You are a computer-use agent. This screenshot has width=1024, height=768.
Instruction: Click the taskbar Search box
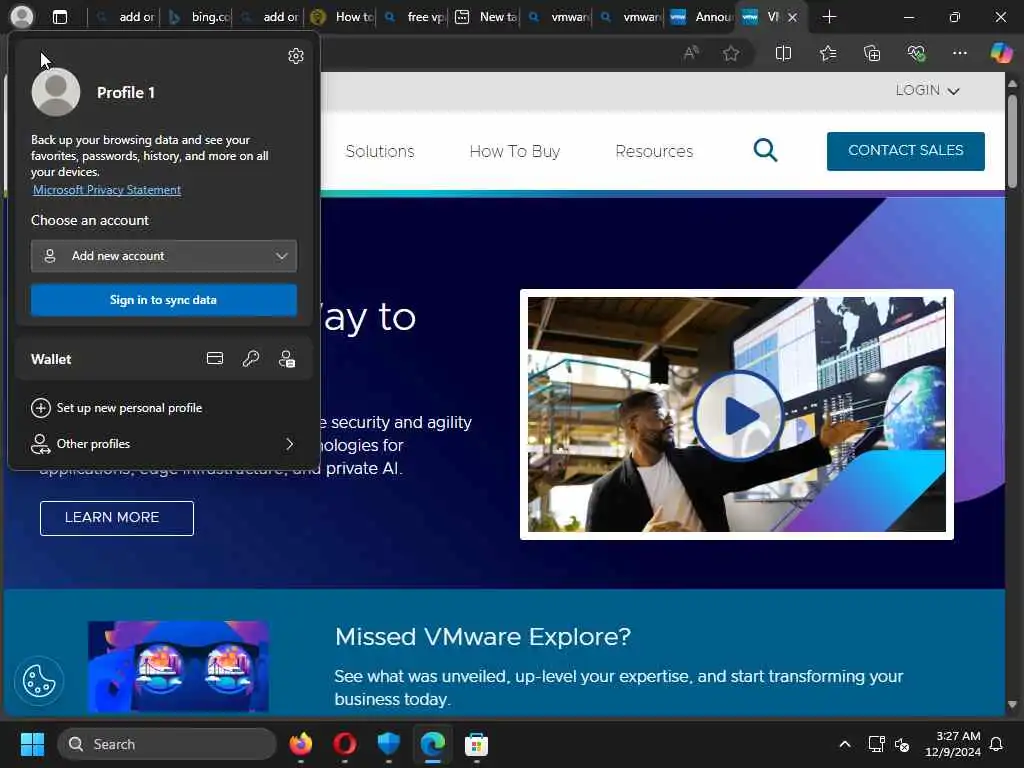(x=167, y=744)
